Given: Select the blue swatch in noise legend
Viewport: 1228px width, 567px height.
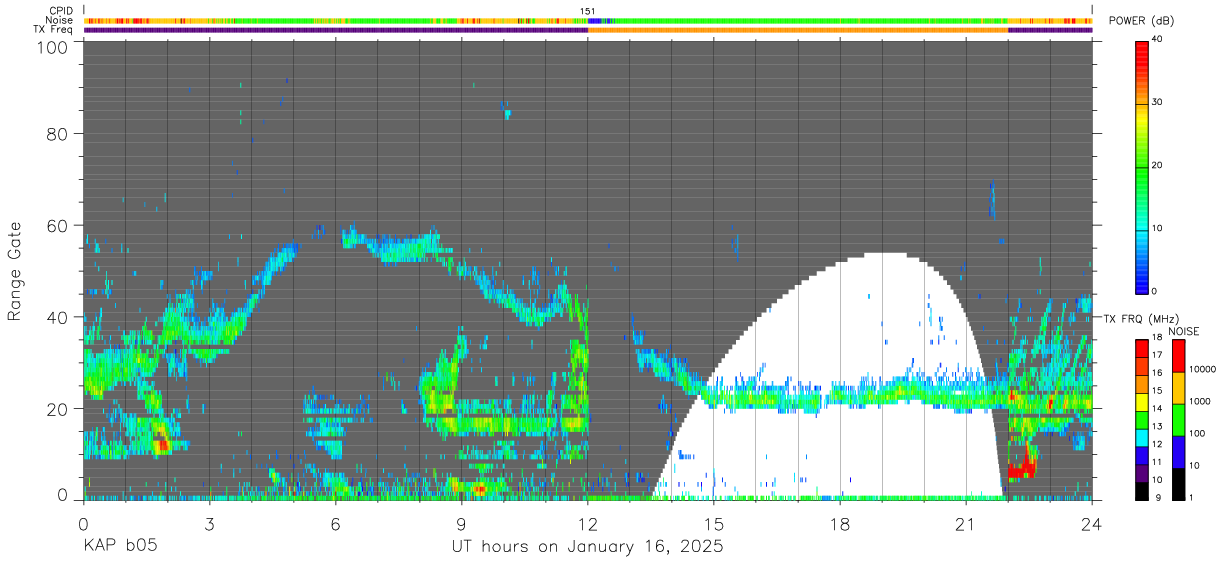Looking at the screenshot, I should (x=1178, y=452).
